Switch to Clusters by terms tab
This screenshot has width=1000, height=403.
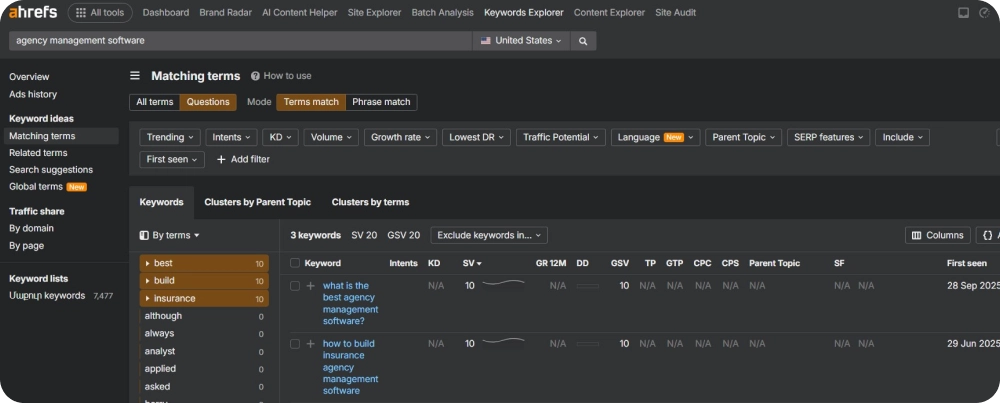(x=371, y=202)
